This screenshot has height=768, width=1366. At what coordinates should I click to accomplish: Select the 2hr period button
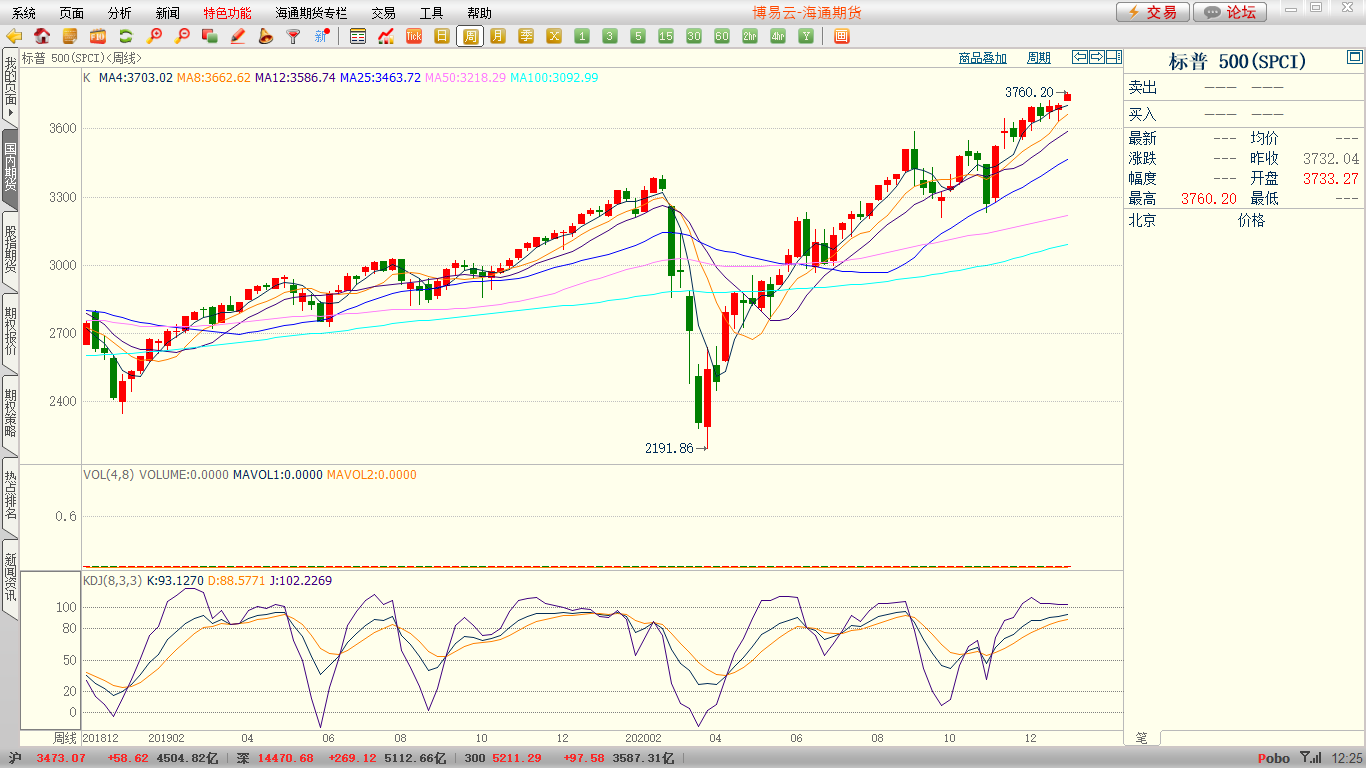(x=750, y=36)
